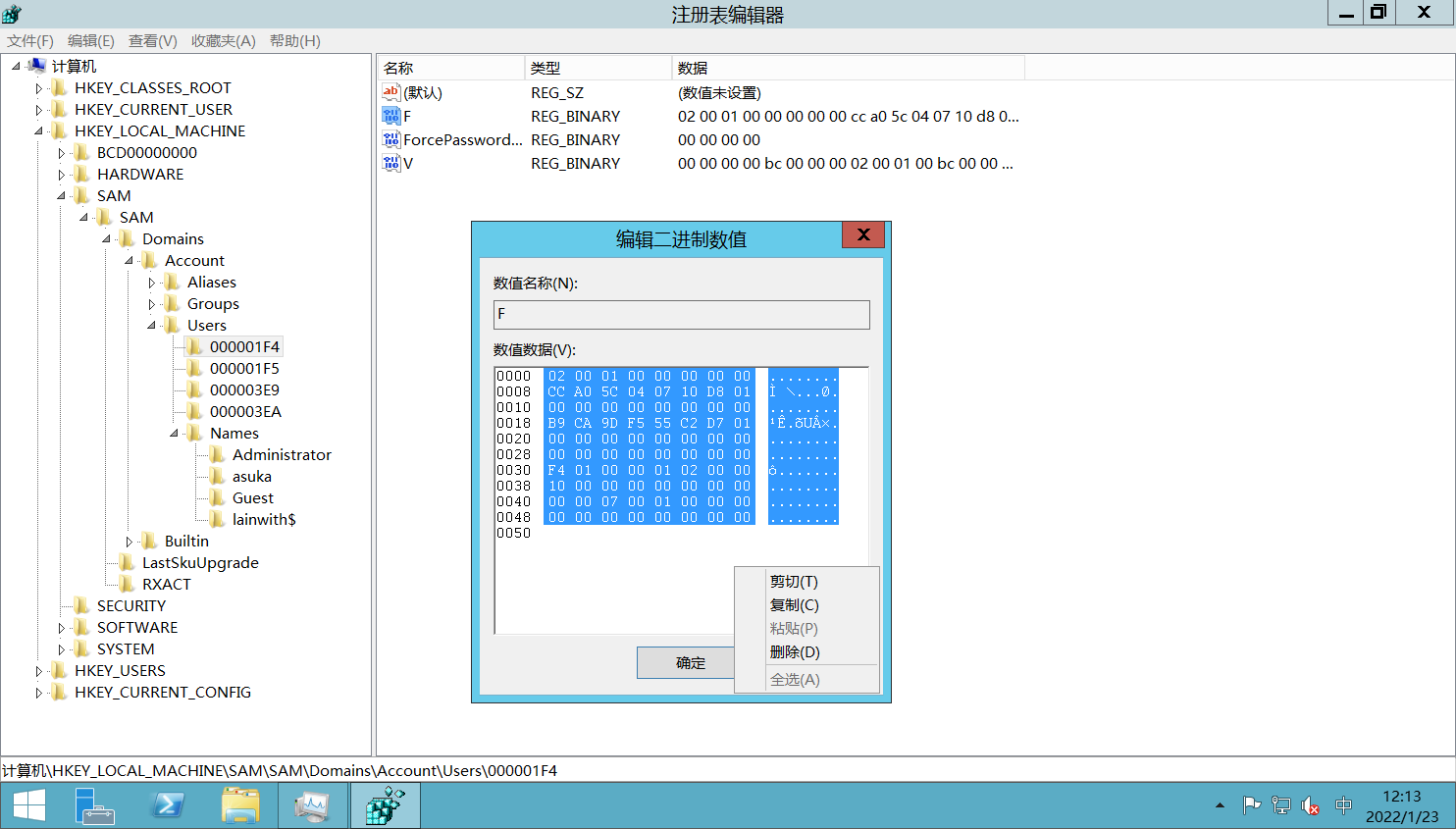
Task: Open the 文件(F) menu
Action: [x=30, y=40]
